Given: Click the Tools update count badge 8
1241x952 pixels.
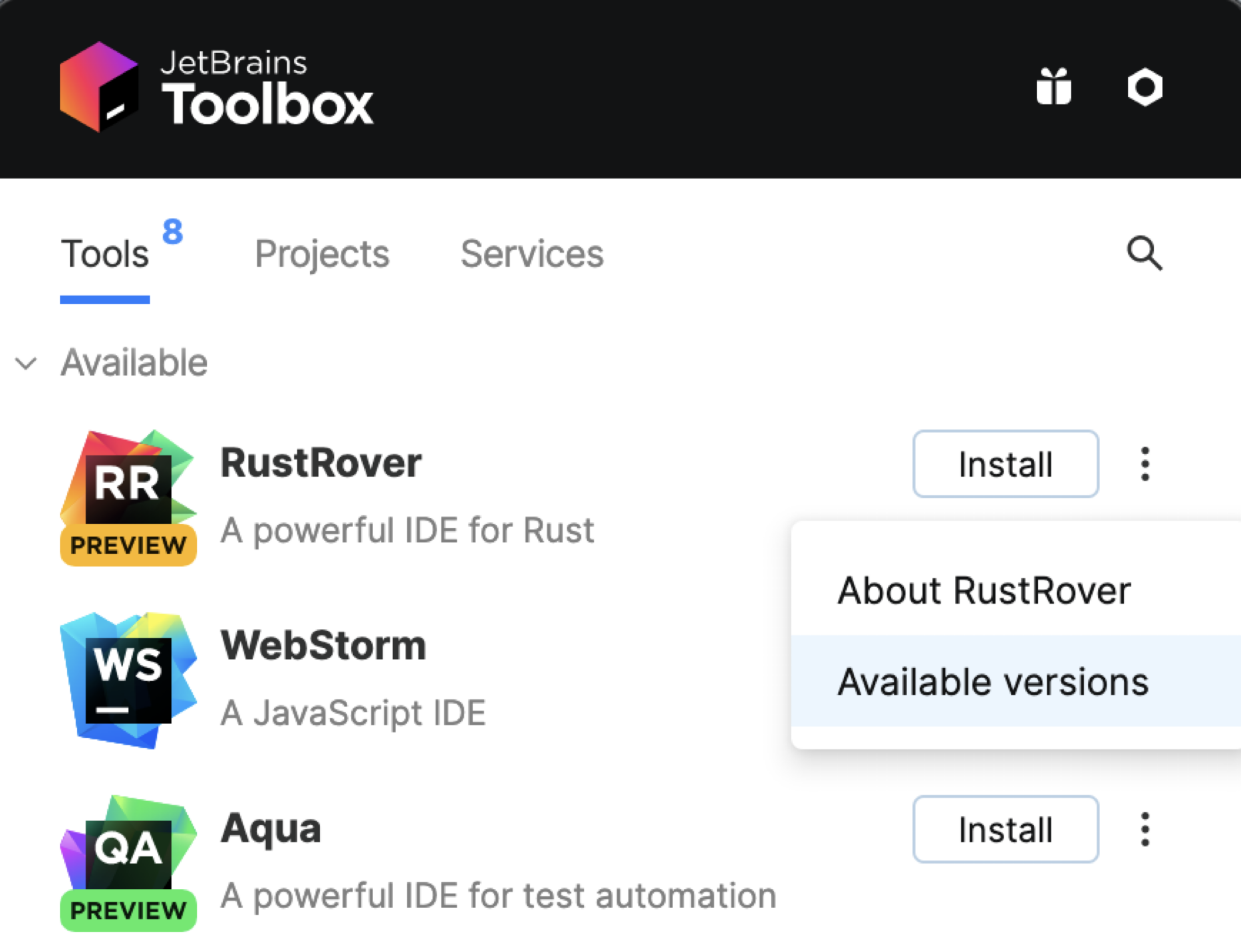Looking at the screenshot, I should pos(173,232).
